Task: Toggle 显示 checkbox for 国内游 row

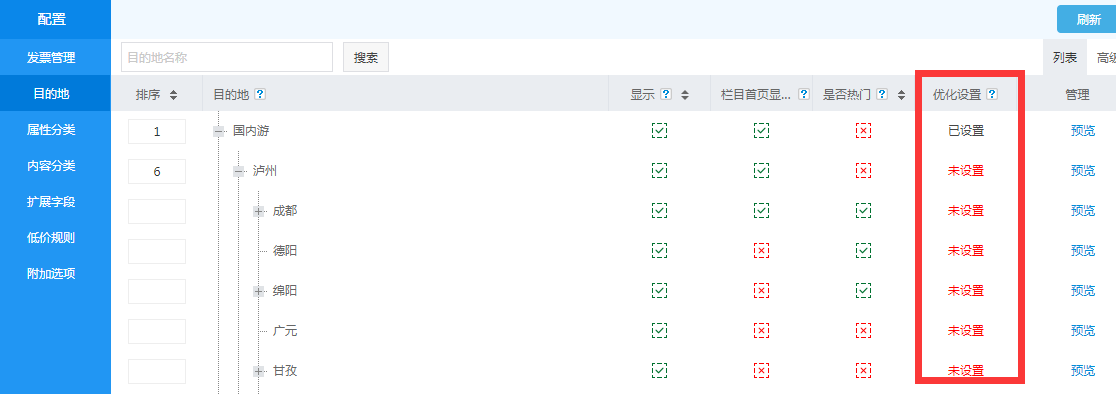Action: (x=660, y=131)
